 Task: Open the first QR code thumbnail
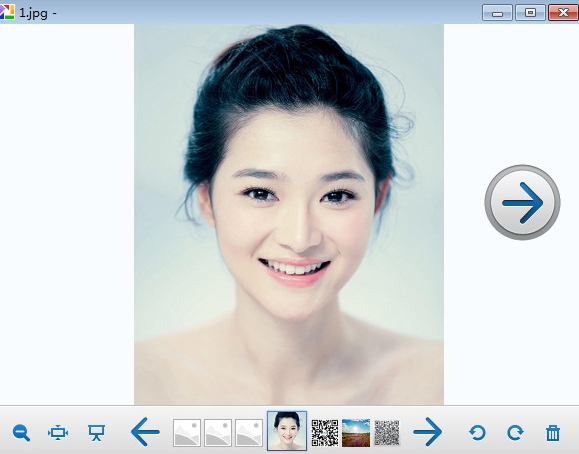[325, 433]
